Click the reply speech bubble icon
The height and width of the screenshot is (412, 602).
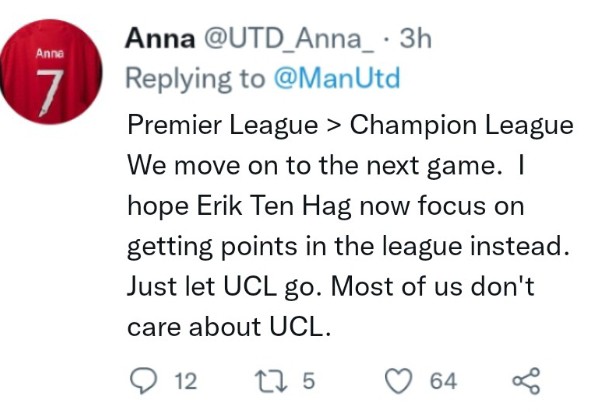point(144,381)
